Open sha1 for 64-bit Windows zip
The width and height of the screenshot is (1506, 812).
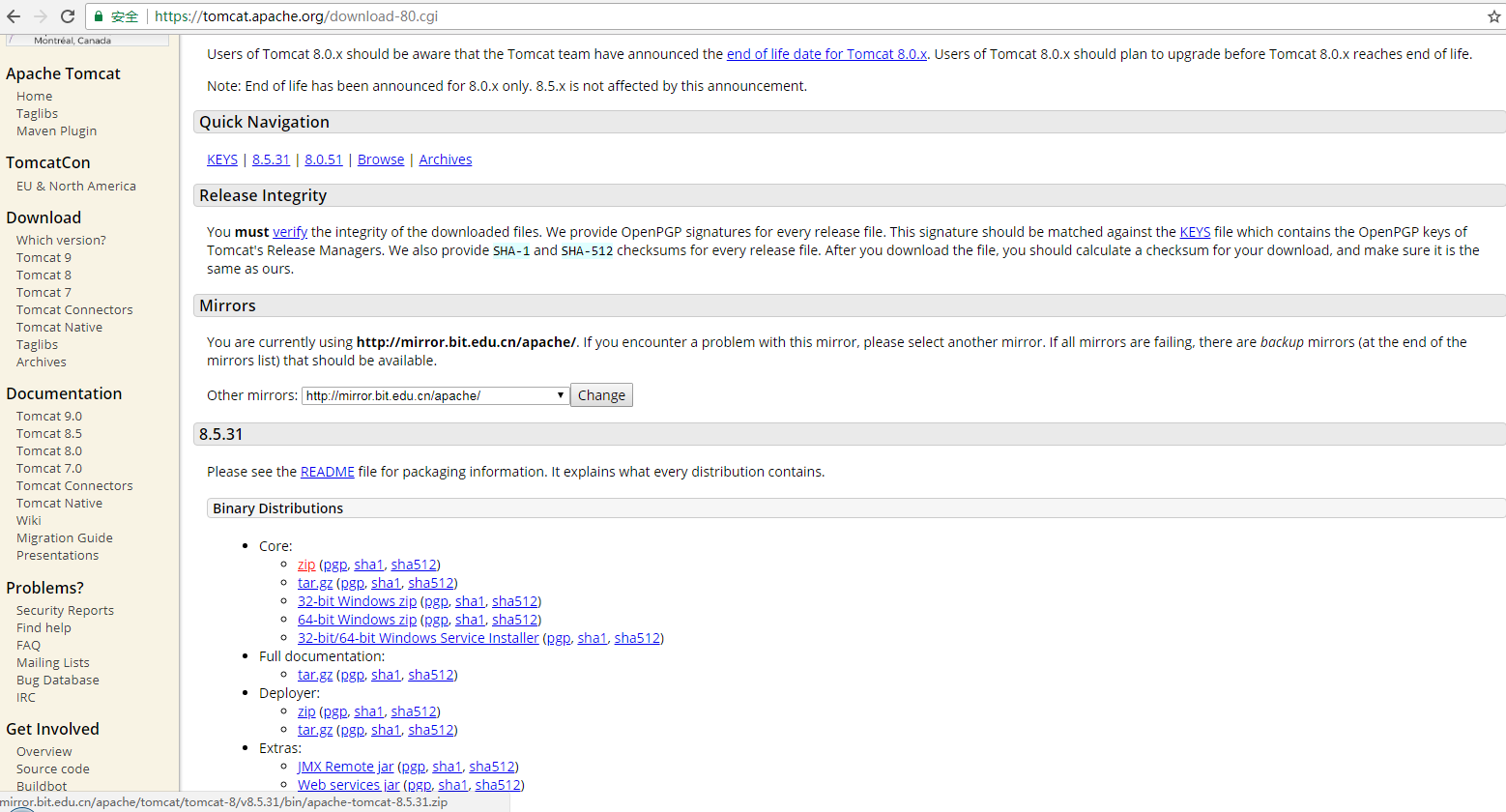(470, 620)
